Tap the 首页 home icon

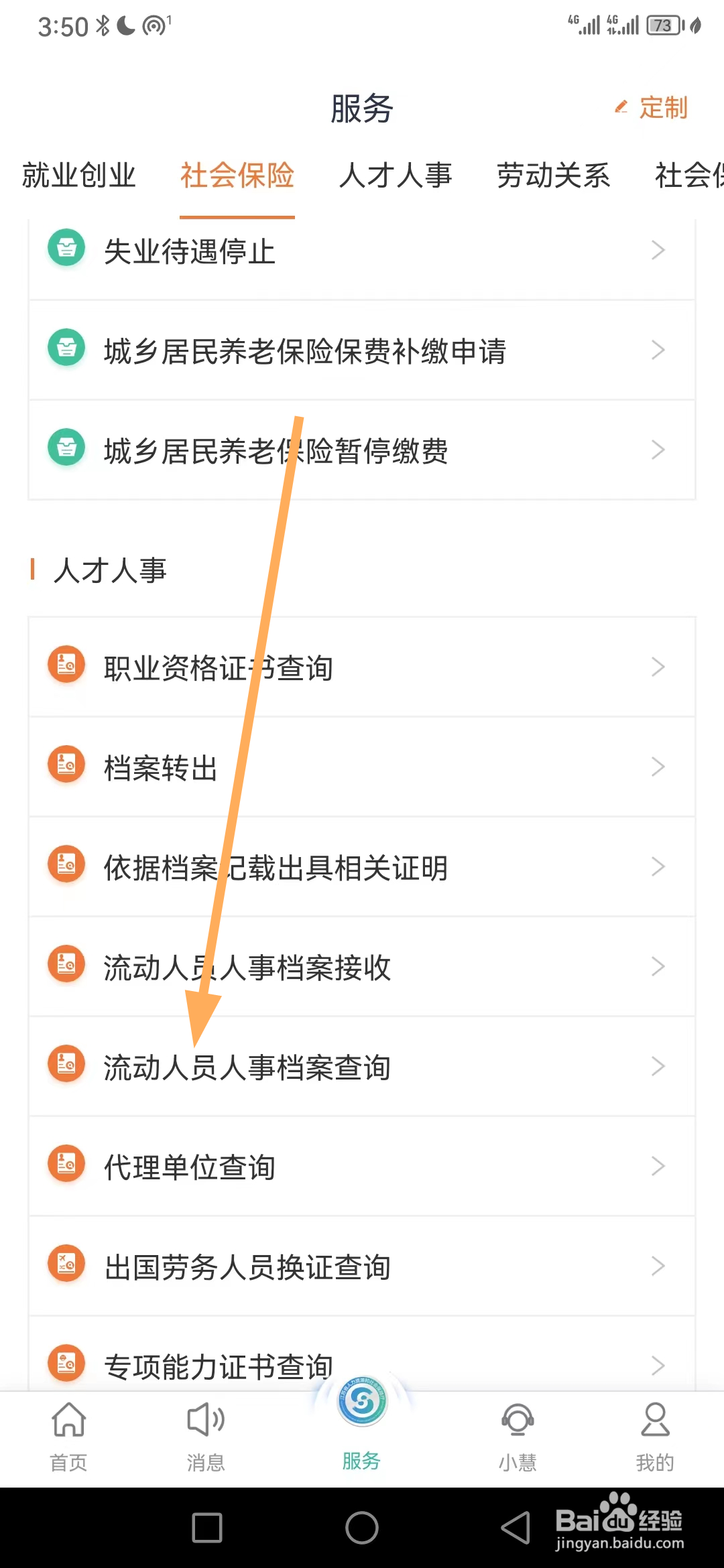[69, 1421]
